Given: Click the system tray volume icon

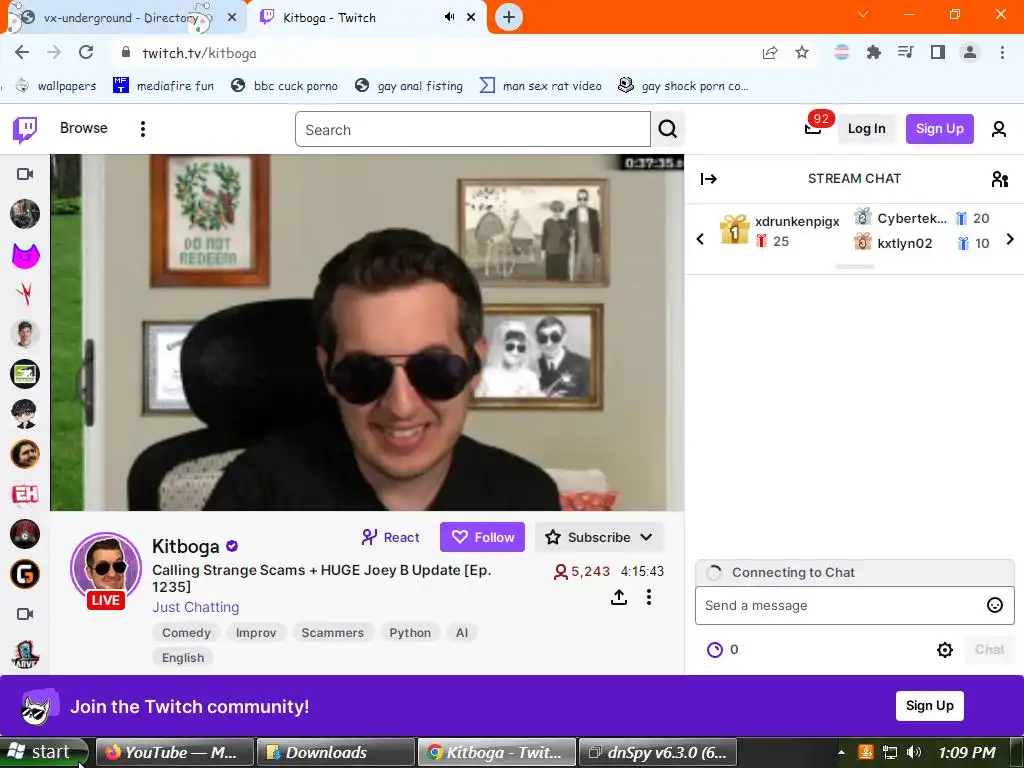Looking at the screenshot, I should (x=914, y=752).
